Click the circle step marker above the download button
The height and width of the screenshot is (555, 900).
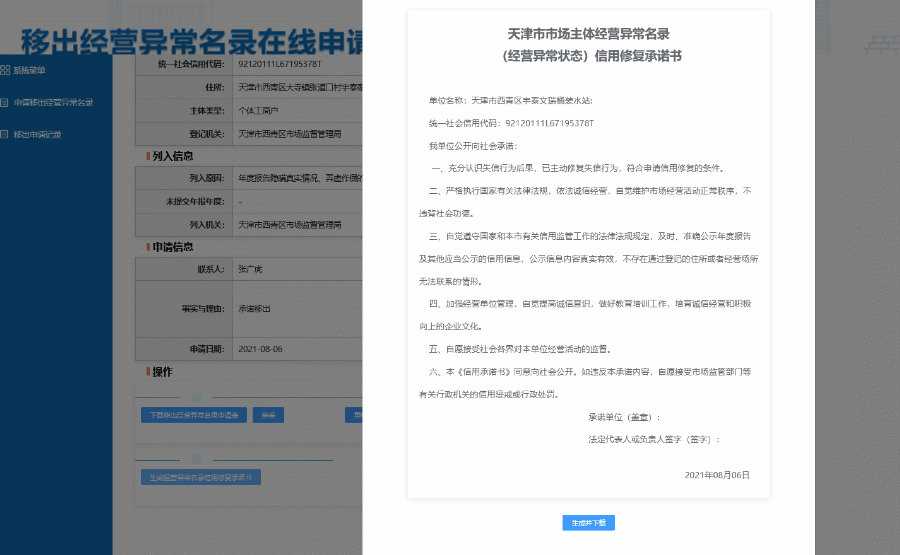pyautogui.click(x=196, y=397)
